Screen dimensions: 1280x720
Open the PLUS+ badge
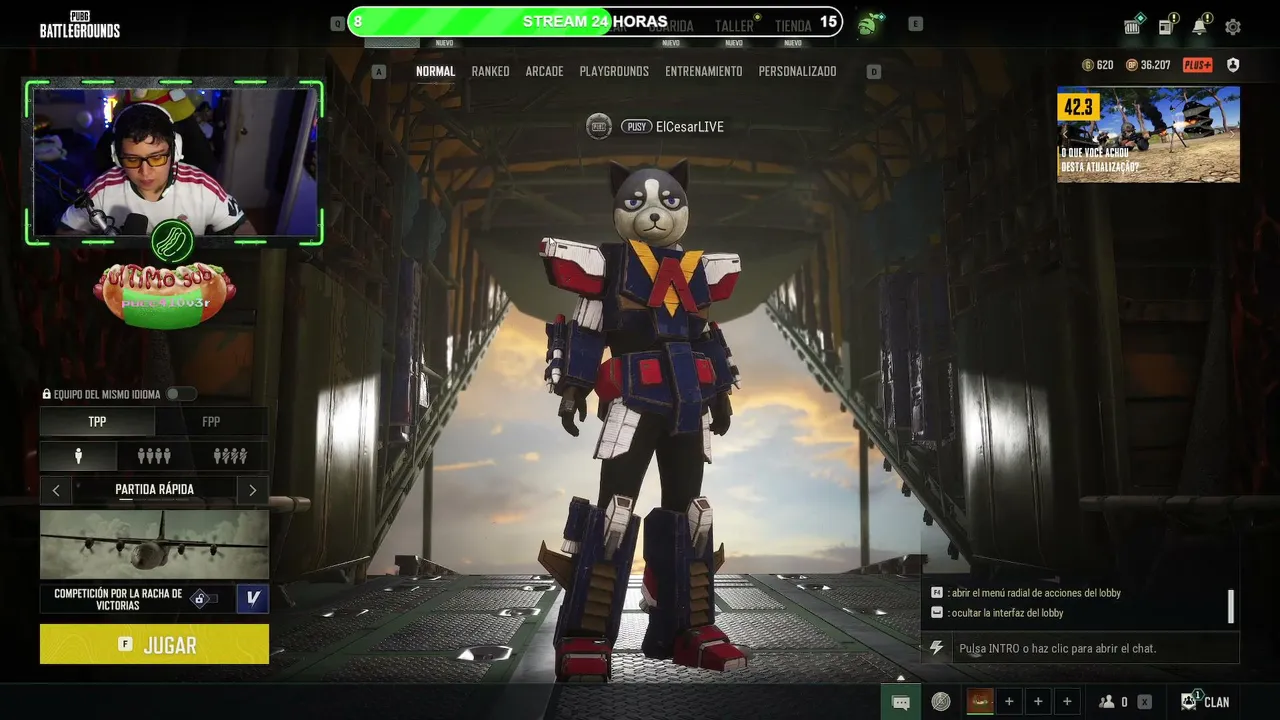click(x=1197, y=65)
